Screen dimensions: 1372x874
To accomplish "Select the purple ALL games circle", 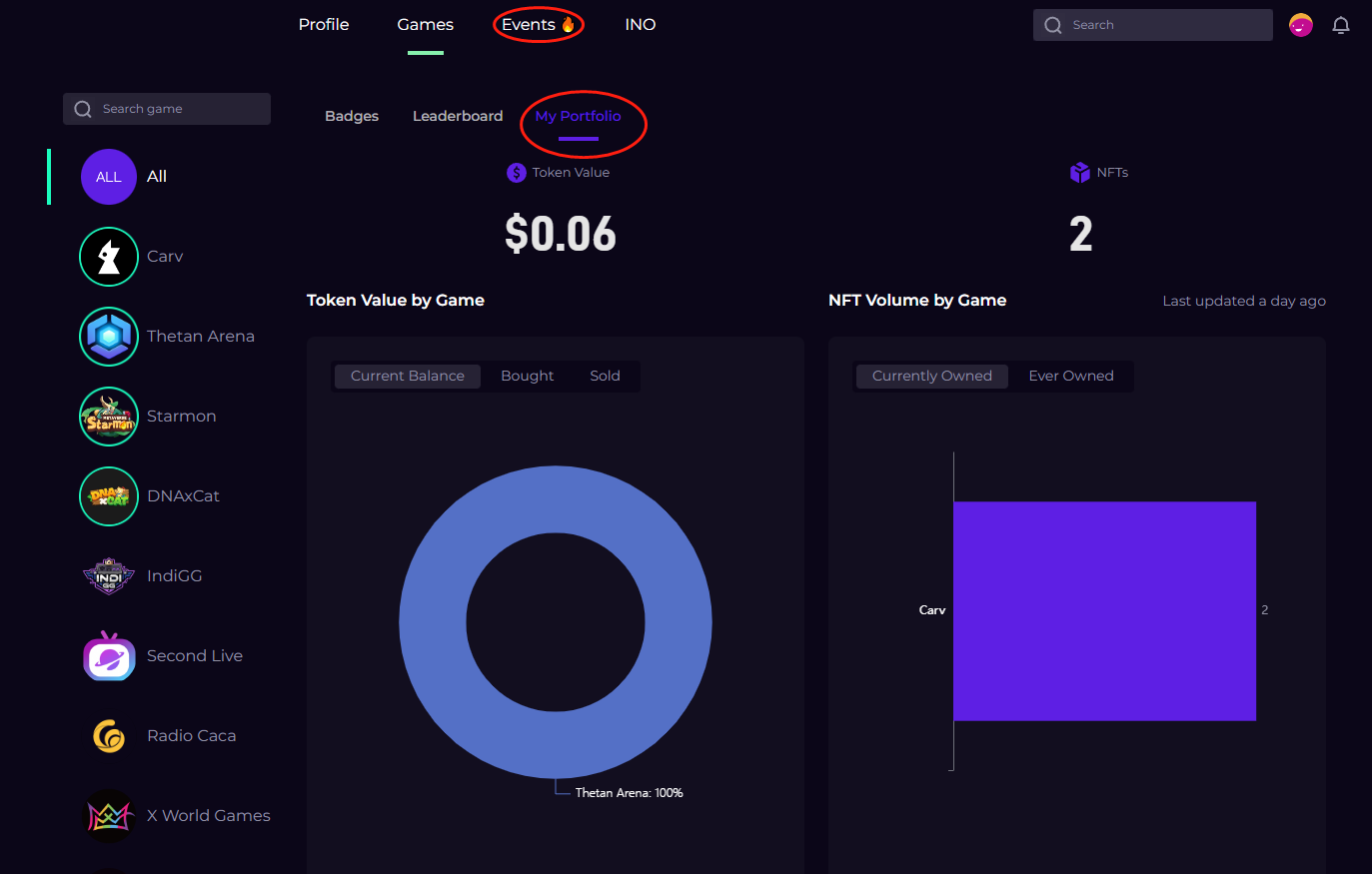I will tap(109, 177).
